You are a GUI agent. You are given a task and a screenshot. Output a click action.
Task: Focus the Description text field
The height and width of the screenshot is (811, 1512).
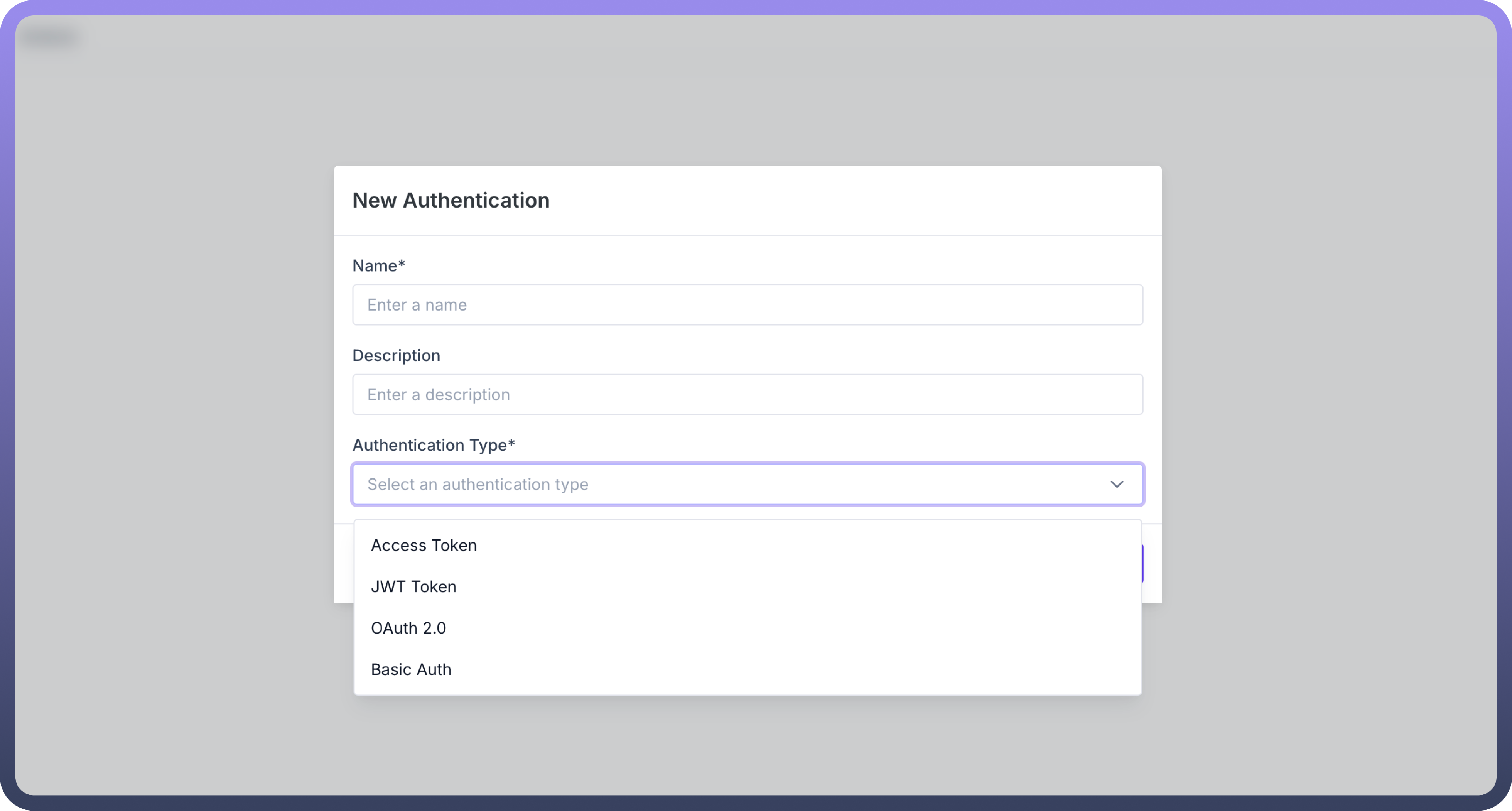747,395
